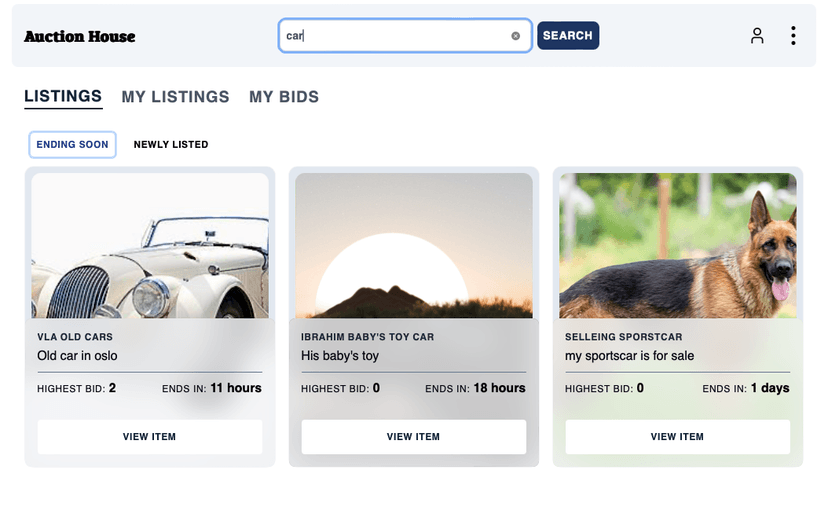Click the 'His baby's toy' listing title
The width and height of the screenshot is (828, 511).
coord(340,356)
